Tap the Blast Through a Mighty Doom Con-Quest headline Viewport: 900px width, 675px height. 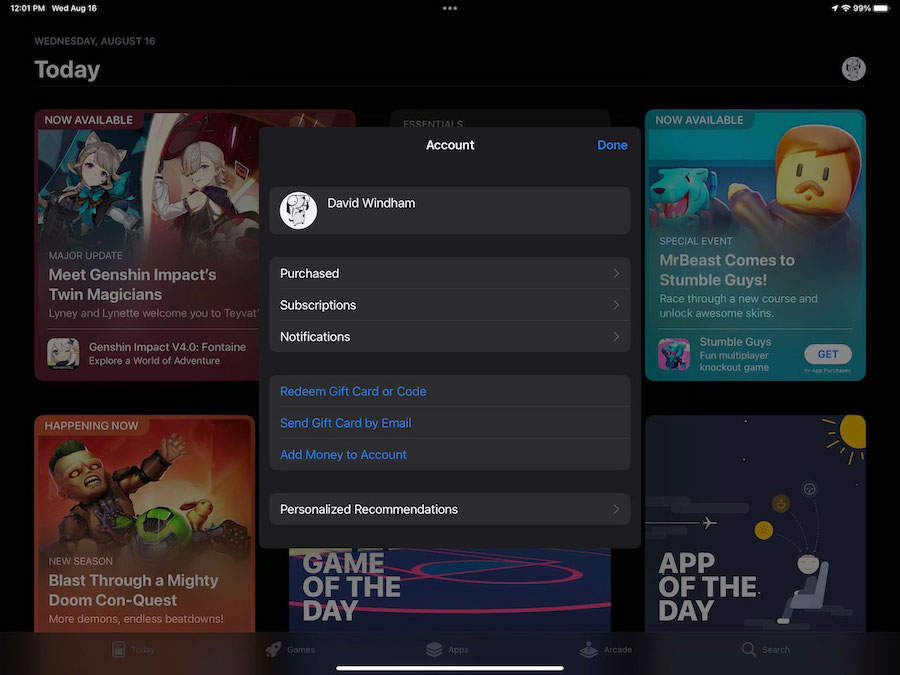click(x=133, y=590)
